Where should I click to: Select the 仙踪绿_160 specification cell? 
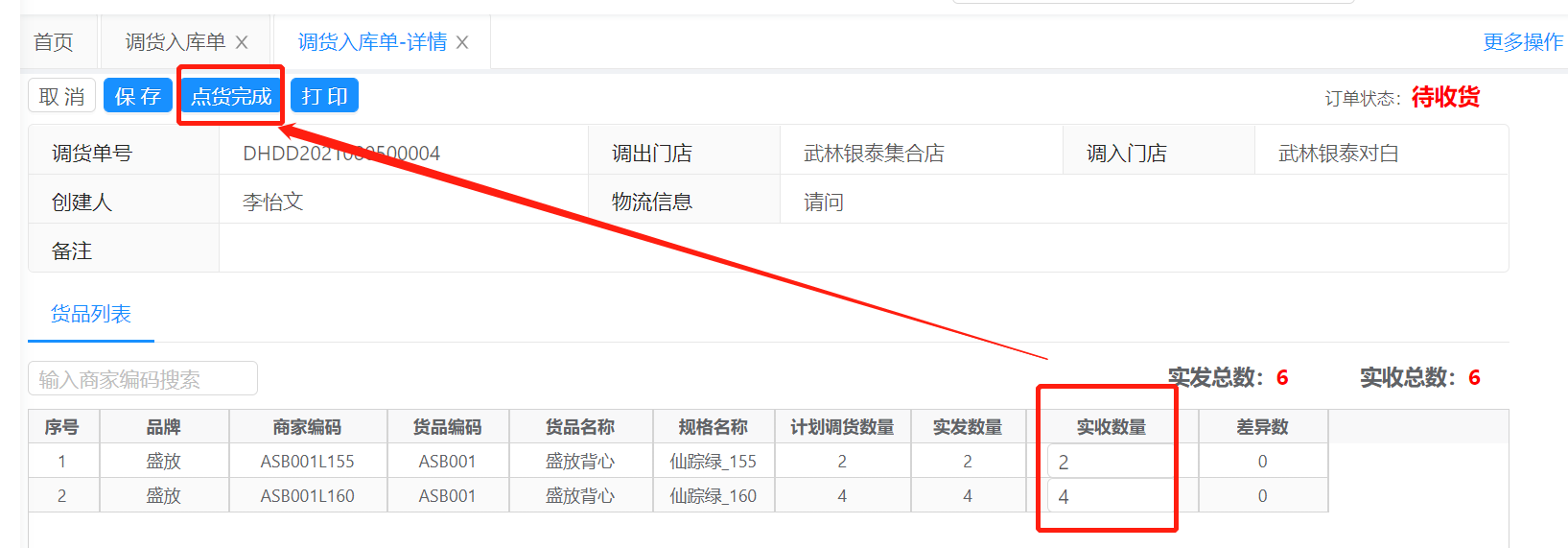pyautogui.click(x=713, y=496)
